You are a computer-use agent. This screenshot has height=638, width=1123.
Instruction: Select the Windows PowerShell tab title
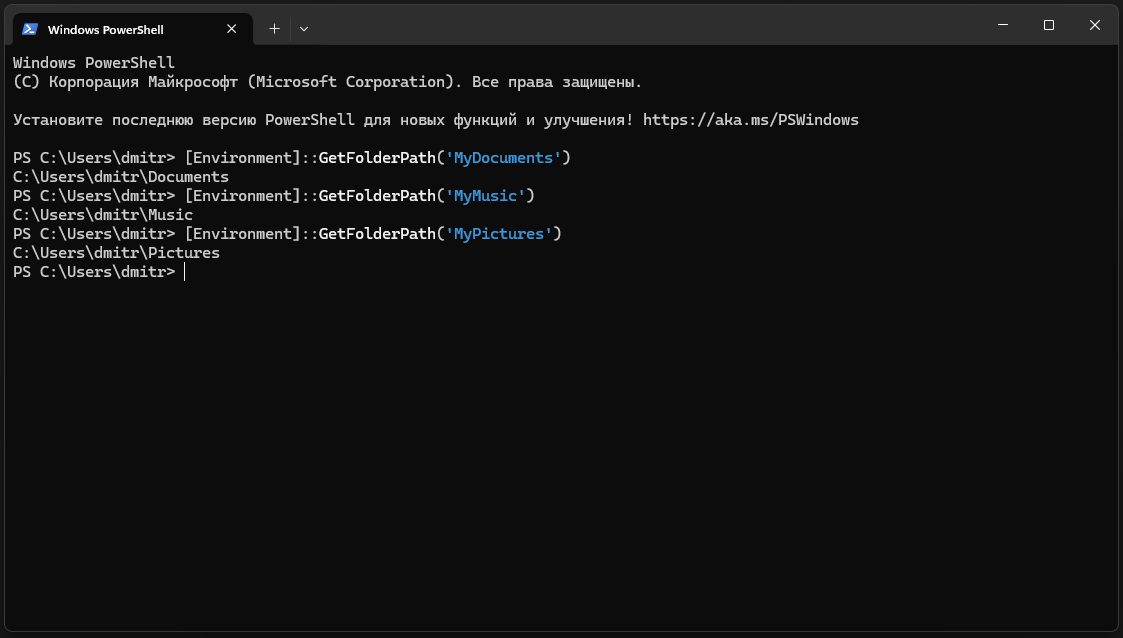click(x=105, y=30)
